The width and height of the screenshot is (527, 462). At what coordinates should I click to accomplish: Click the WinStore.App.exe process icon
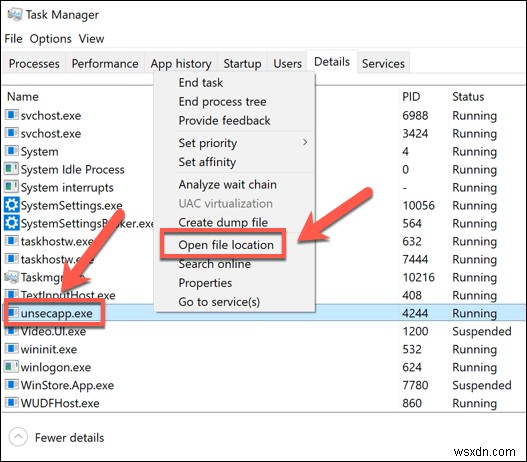click(12, 385)
